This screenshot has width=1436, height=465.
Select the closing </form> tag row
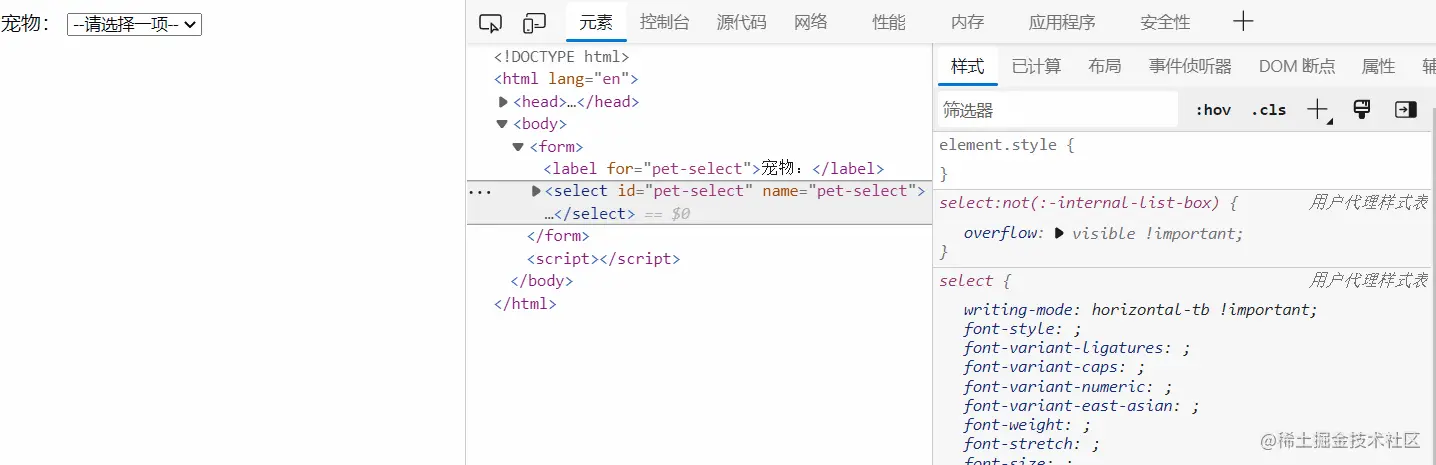click(558, 236)
